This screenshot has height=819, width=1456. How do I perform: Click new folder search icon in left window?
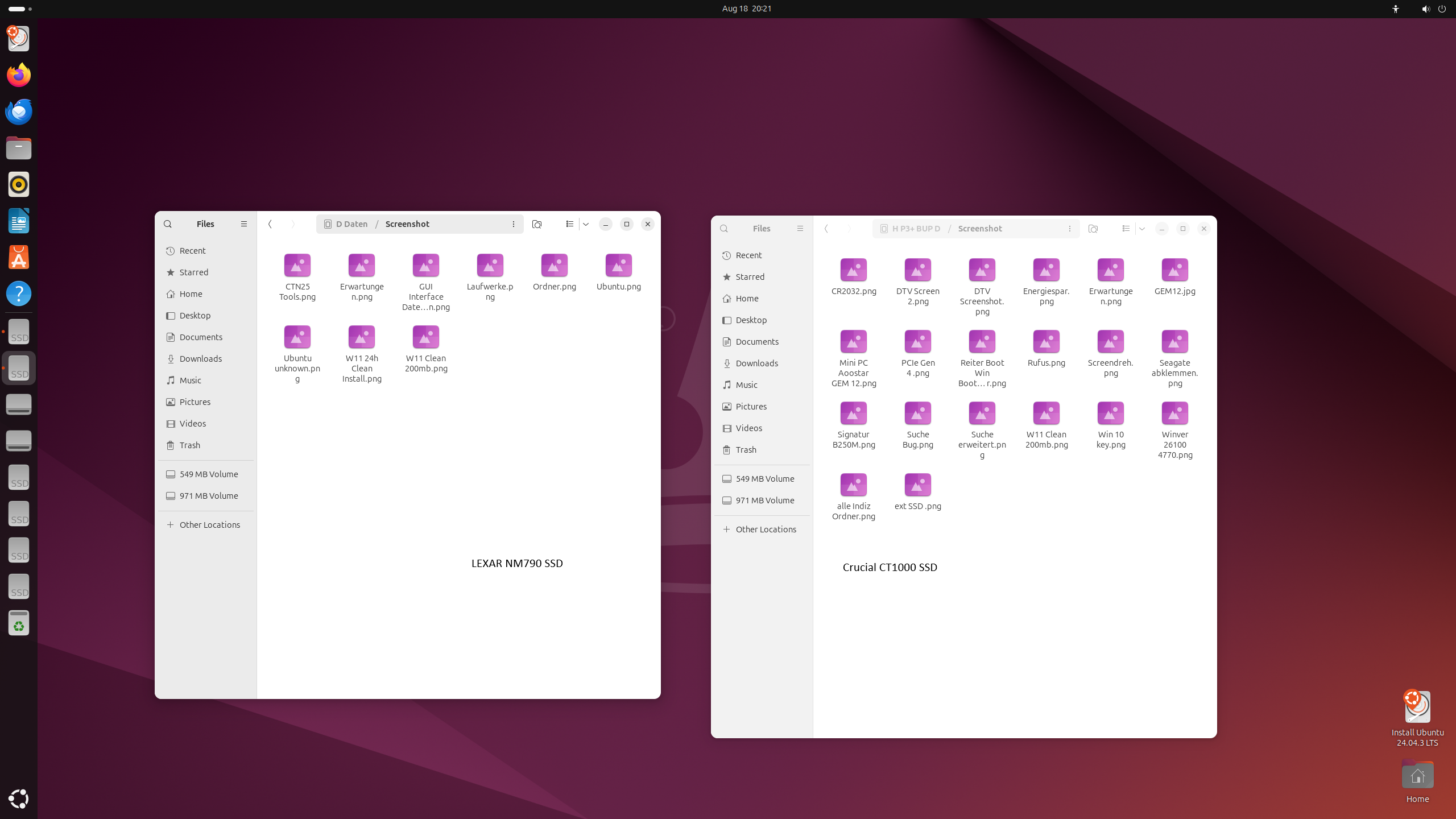[536, 224]
